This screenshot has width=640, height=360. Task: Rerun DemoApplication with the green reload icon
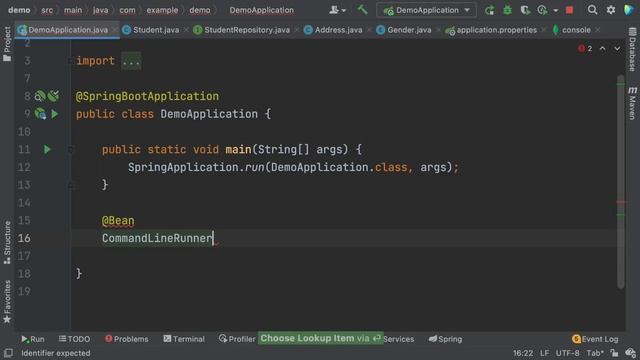pyautogui.click(x=489, y=10)
